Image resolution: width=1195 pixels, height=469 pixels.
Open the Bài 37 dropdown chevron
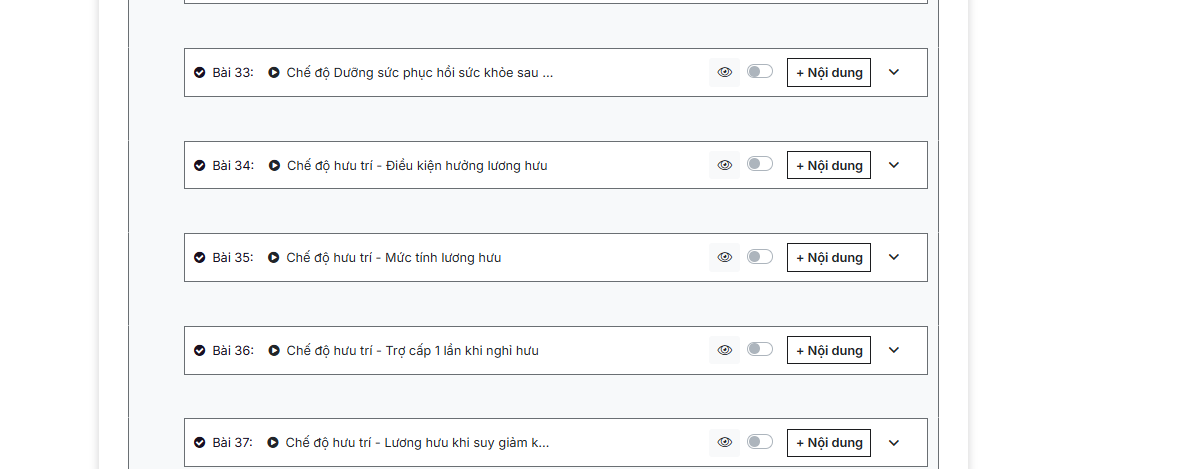click(894, 442)
